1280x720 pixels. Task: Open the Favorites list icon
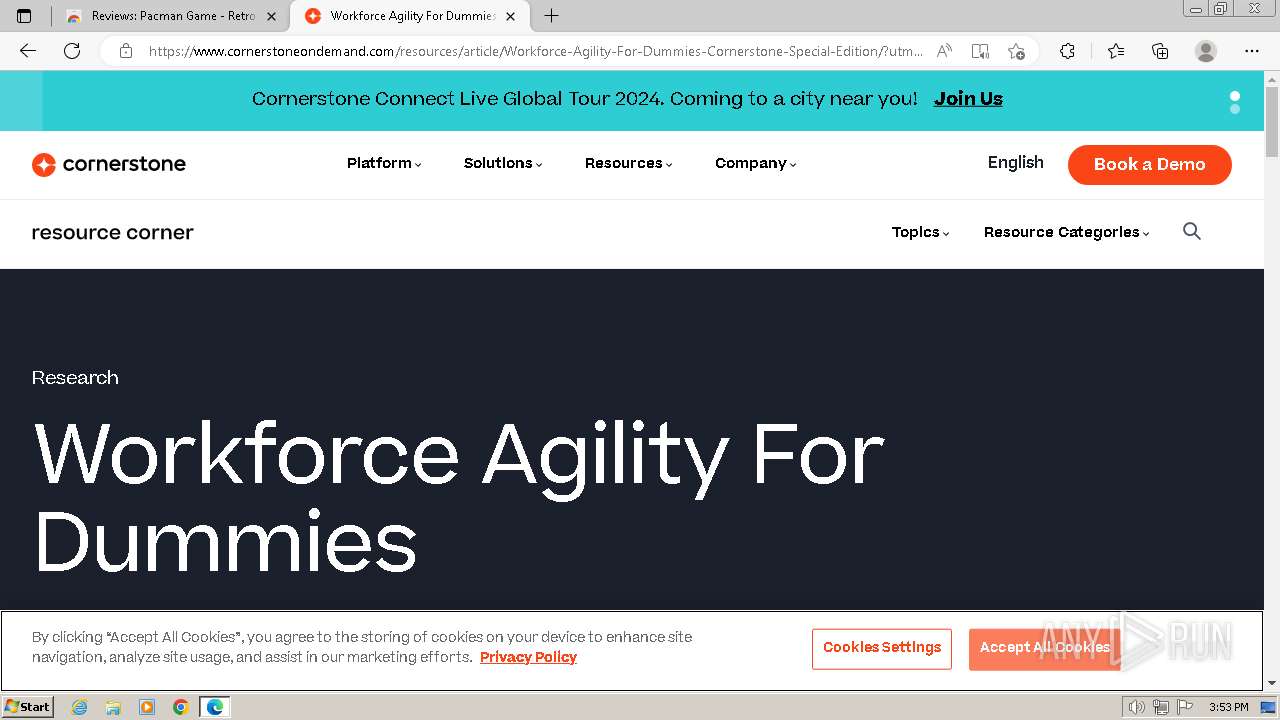click(1116, 51)
